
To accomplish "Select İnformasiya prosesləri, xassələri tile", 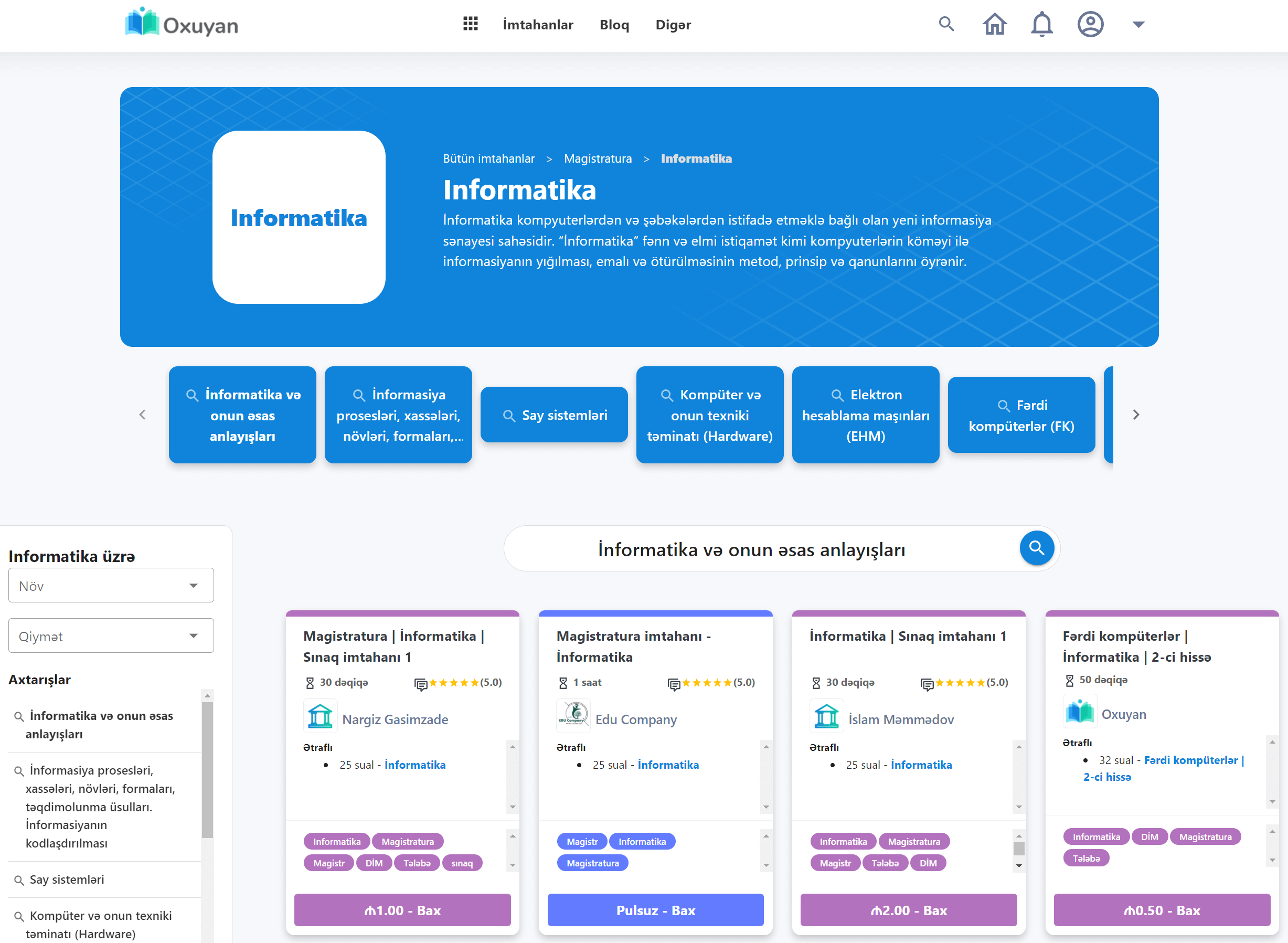I will tap(398, 415).
